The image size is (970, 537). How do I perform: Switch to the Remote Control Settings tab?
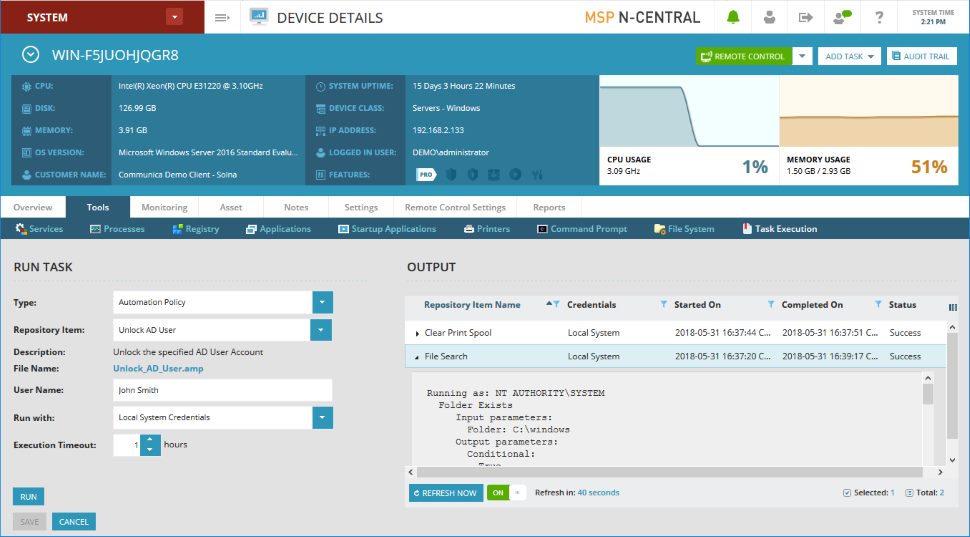pyautogui.click(x=455, y=207)
